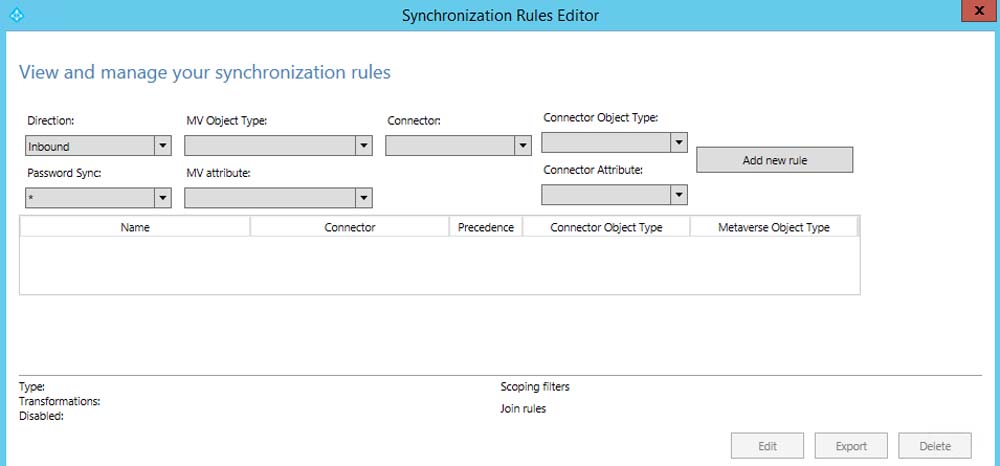Click the Azure AD Connect app icon

[x=14, y=15]
